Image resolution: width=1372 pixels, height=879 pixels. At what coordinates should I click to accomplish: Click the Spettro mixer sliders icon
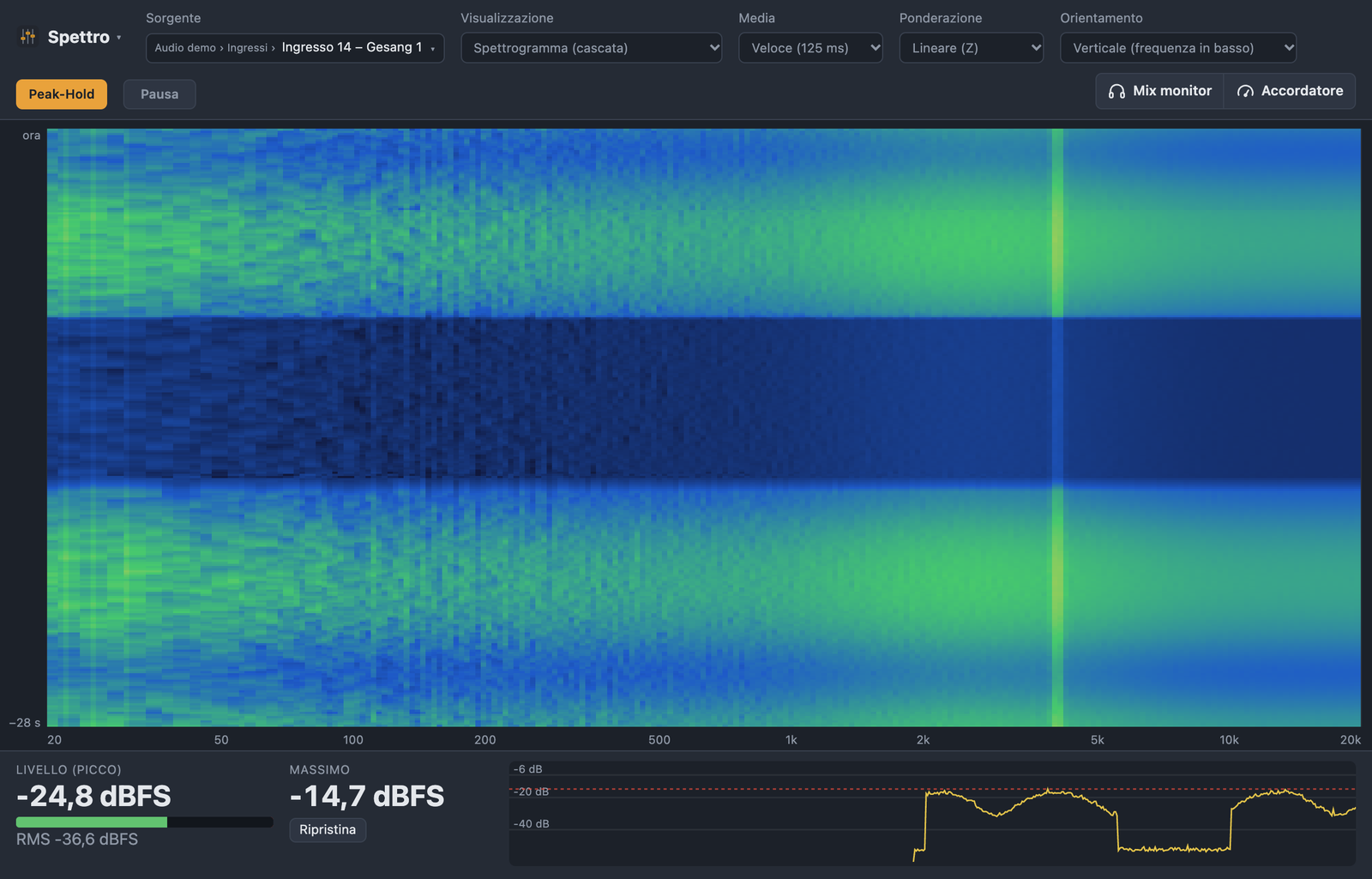point(28,37)
